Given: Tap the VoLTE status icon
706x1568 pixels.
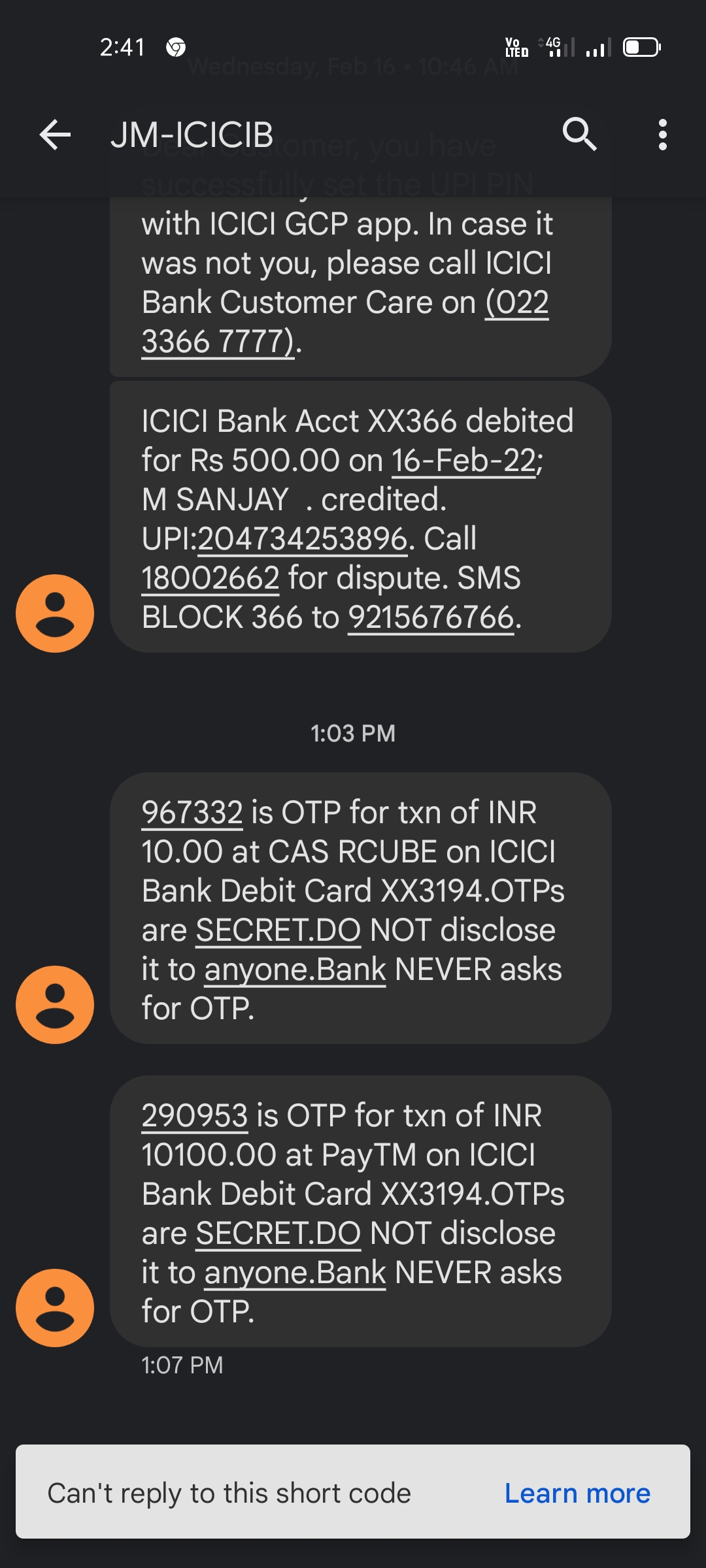Looking at the screenshot, I should [x=516, y=47].
